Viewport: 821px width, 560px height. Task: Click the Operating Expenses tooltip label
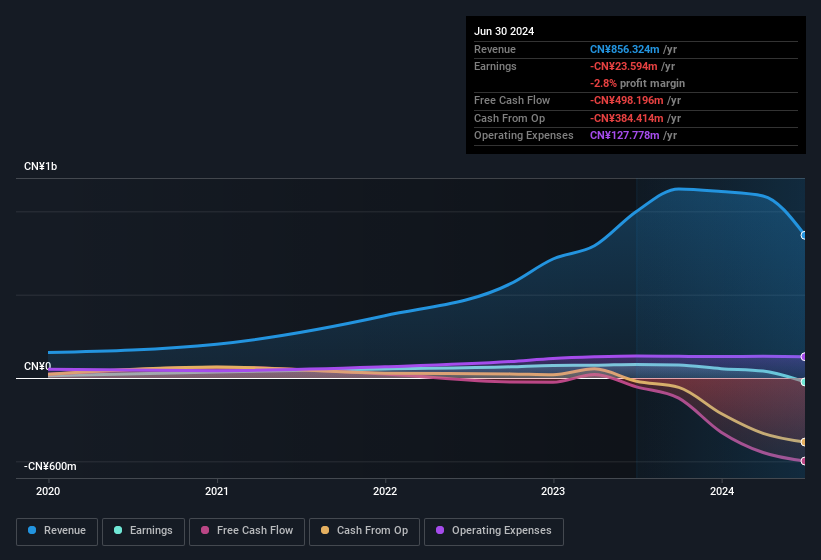point(524,136)
